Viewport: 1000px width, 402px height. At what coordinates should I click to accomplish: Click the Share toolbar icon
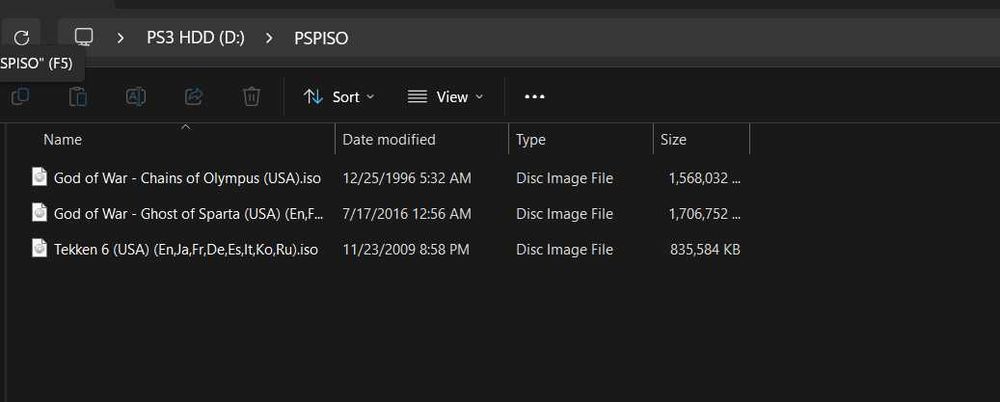tap(194, 96)
